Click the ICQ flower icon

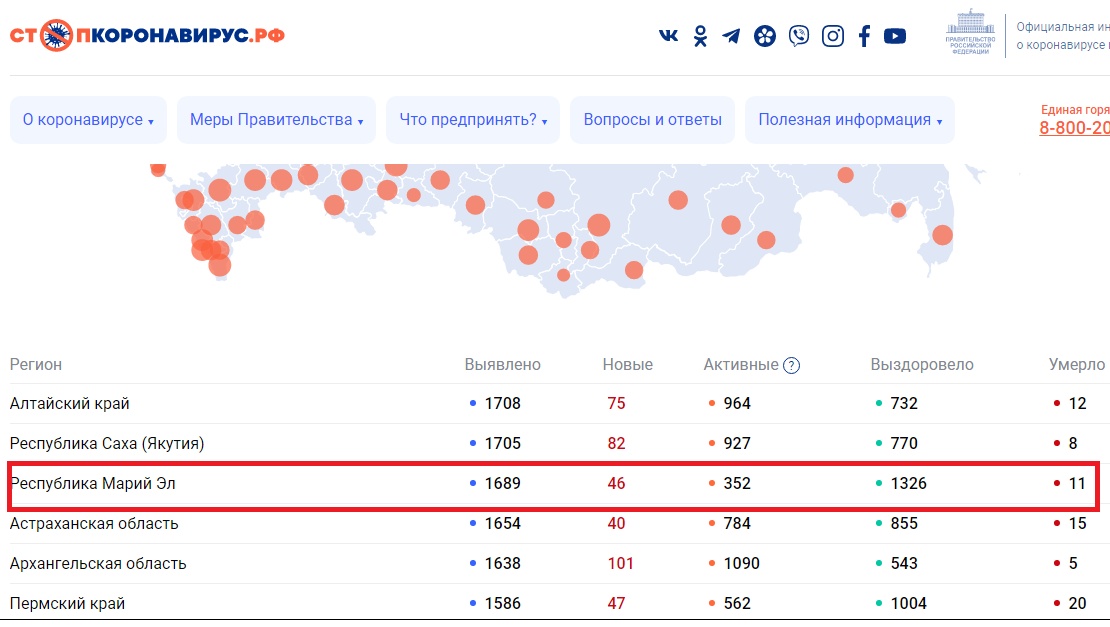(x=765, y=36)
